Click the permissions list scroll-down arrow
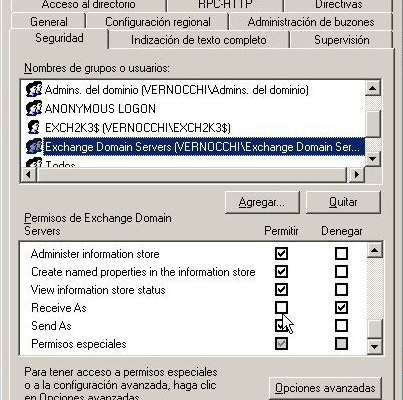The height and width of the screenshot is (400, 403). pyautogui.click(x=375, y=347)
